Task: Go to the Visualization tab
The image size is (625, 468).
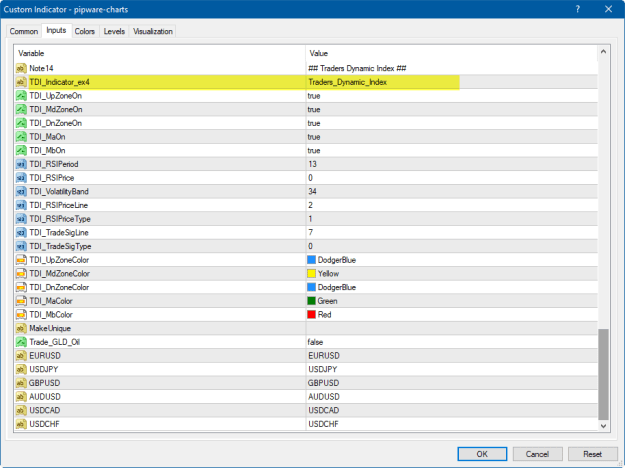Action: 153,31
